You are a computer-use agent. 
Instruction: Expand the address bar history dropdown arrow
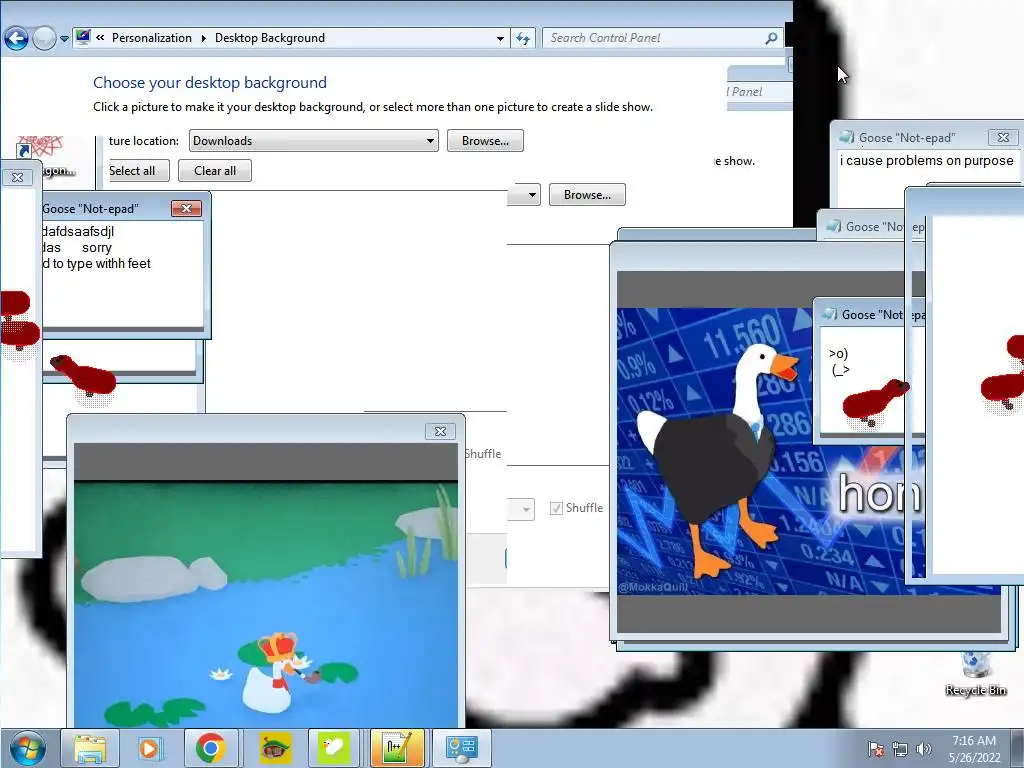tap(500, 39)
